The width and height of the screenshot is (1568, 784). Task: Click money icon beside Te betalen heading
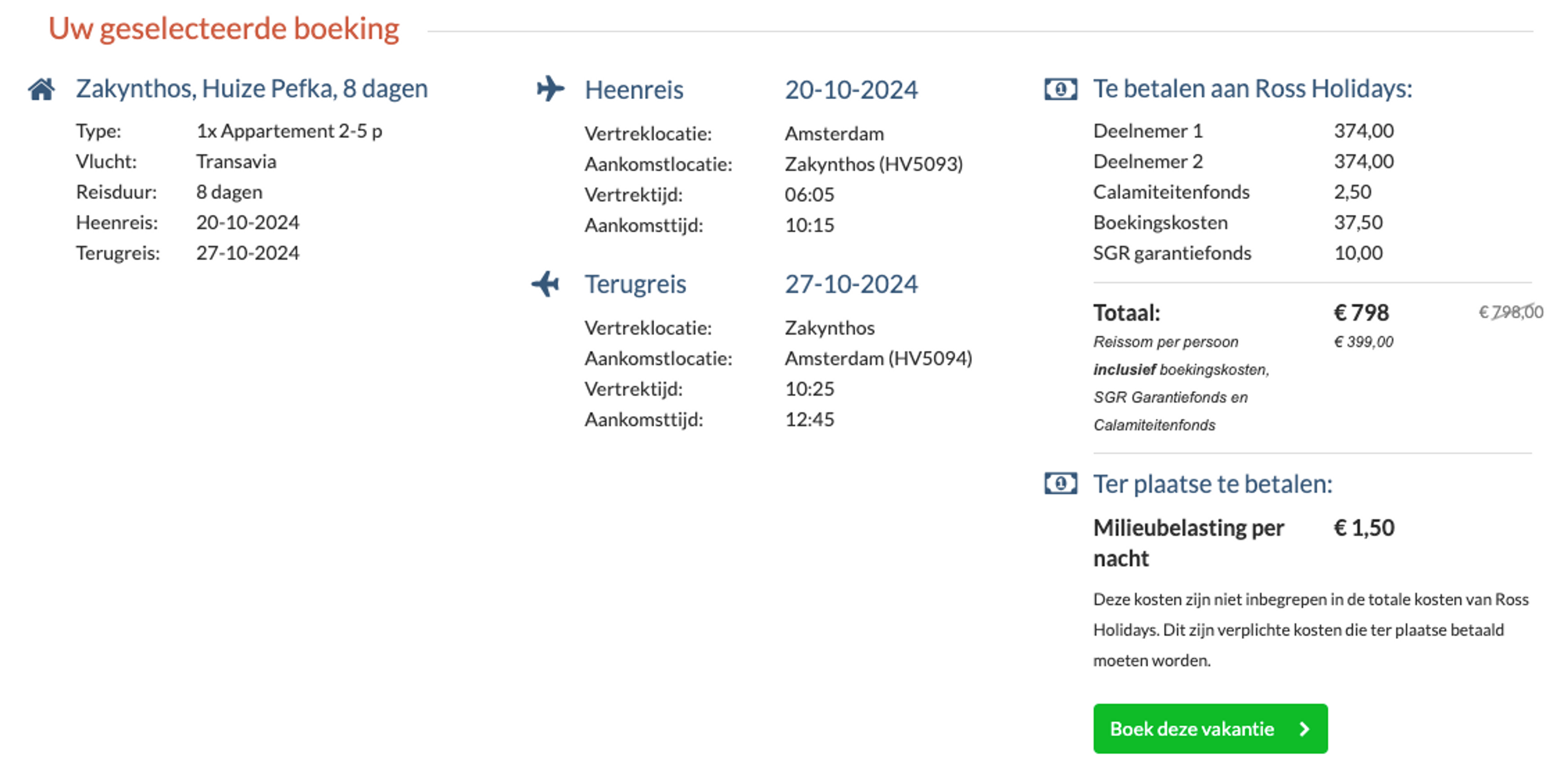tap(1060, 89)
